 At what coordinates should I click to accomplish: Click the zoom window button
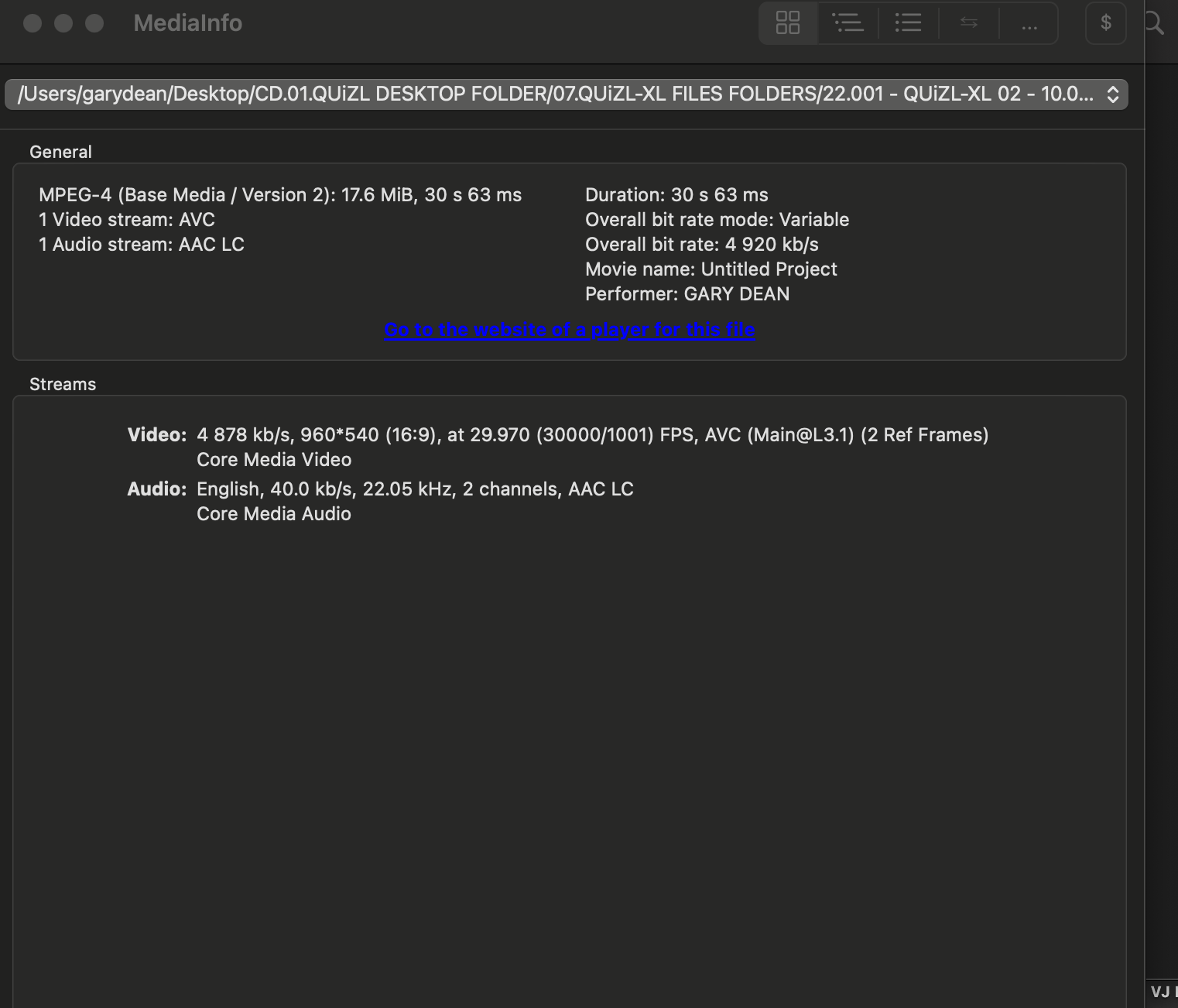[x=94, y=23]
